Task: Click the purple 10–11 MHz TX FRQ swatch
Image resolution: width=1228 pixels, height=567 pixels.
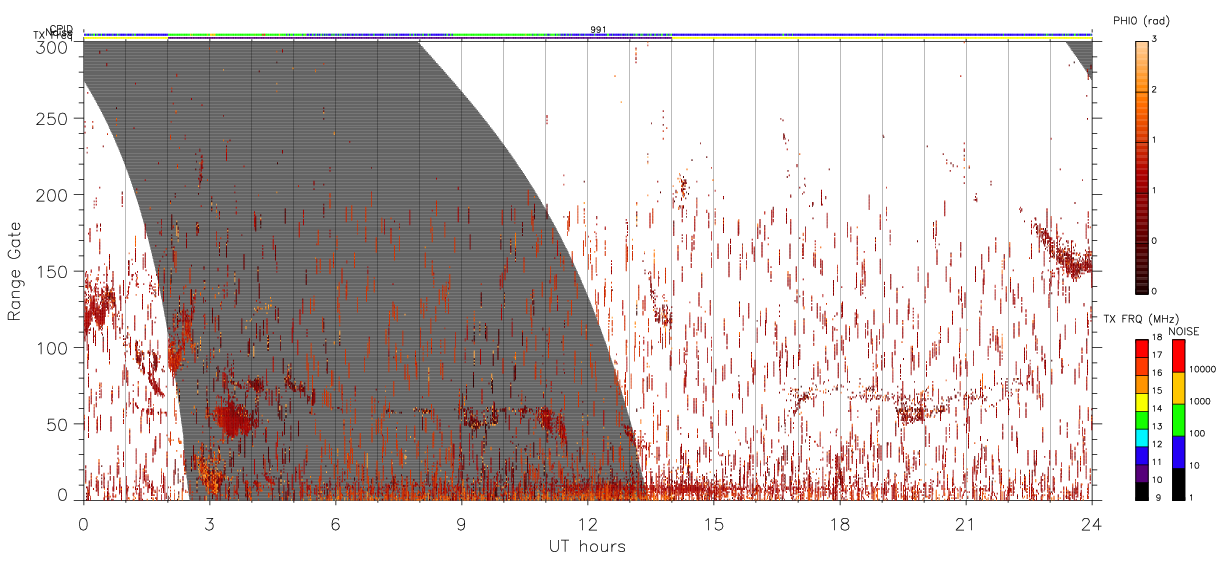Action: point(1141,473)
